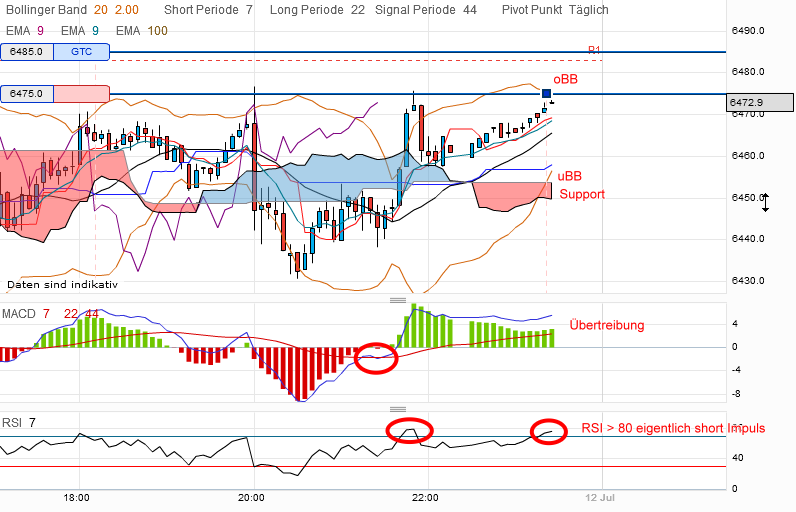Edit the Bollinger deviation value 2.00
Screen dimensions: 796x512
pyautogui.click(x=126, y=10)
